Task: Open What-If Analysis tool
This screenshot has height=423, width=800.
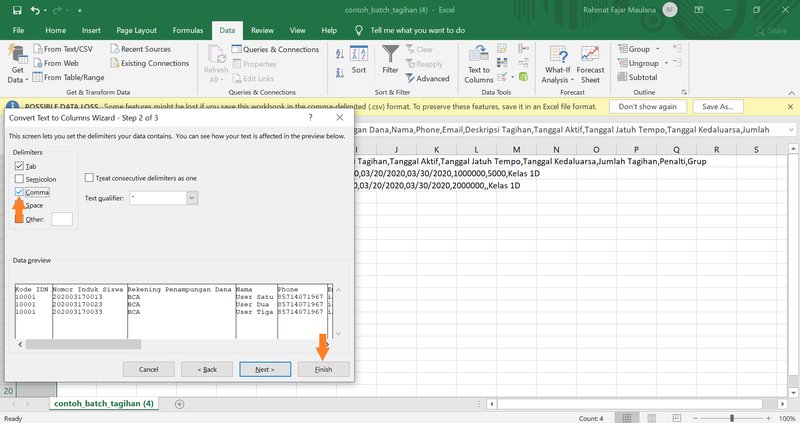Action: pyautogui.click(x=558, y=64)
